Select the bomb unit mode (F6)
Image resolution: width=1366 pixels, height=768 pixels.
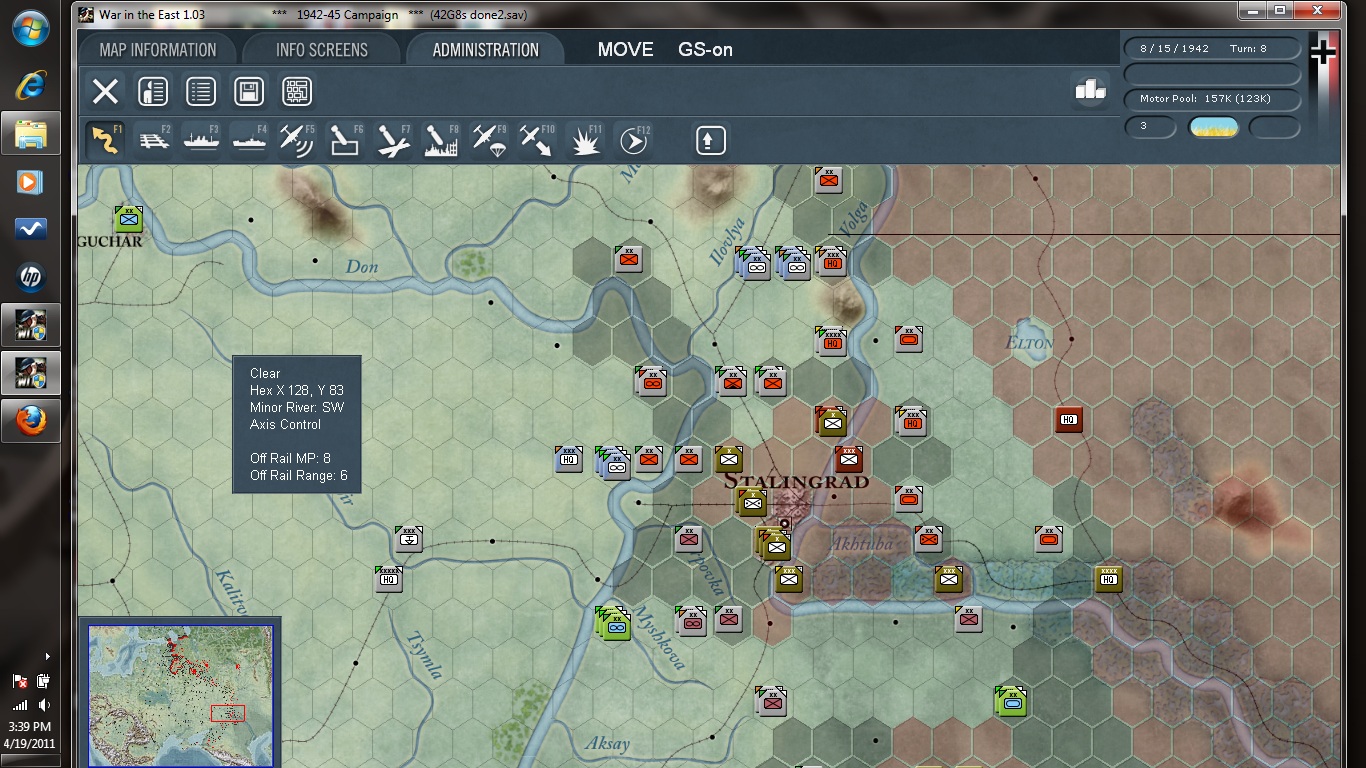point(345,140)
